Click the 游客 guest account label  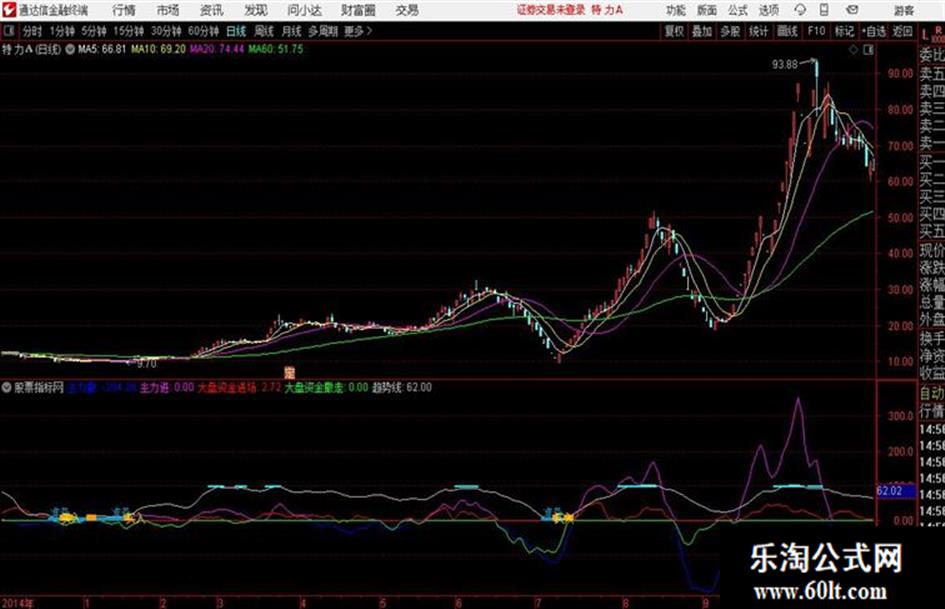click(x=904, y=10)
